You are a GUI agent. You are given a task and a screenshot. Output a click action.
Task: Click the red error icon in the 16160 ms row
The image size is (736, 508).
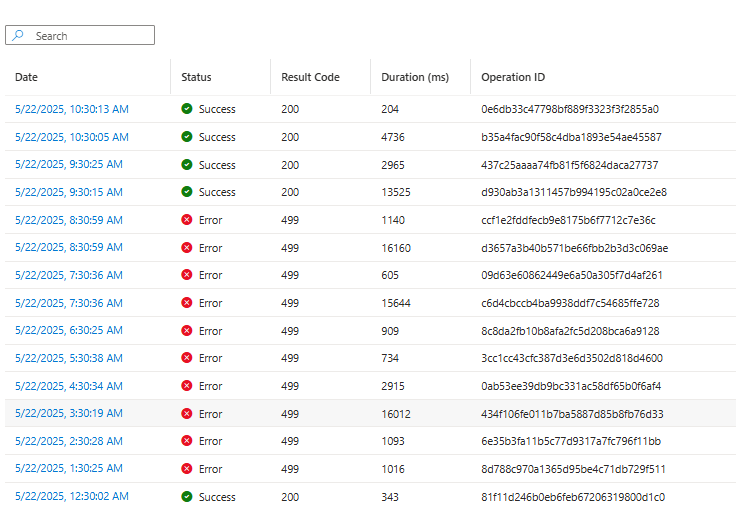(187, 247)
